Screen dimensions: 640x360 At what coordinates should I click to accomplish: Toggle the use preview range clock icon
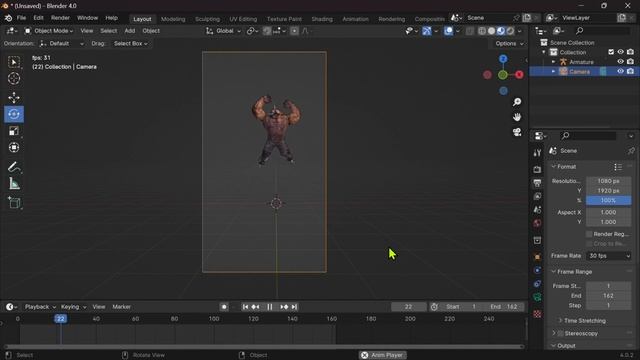pos(434,307)
